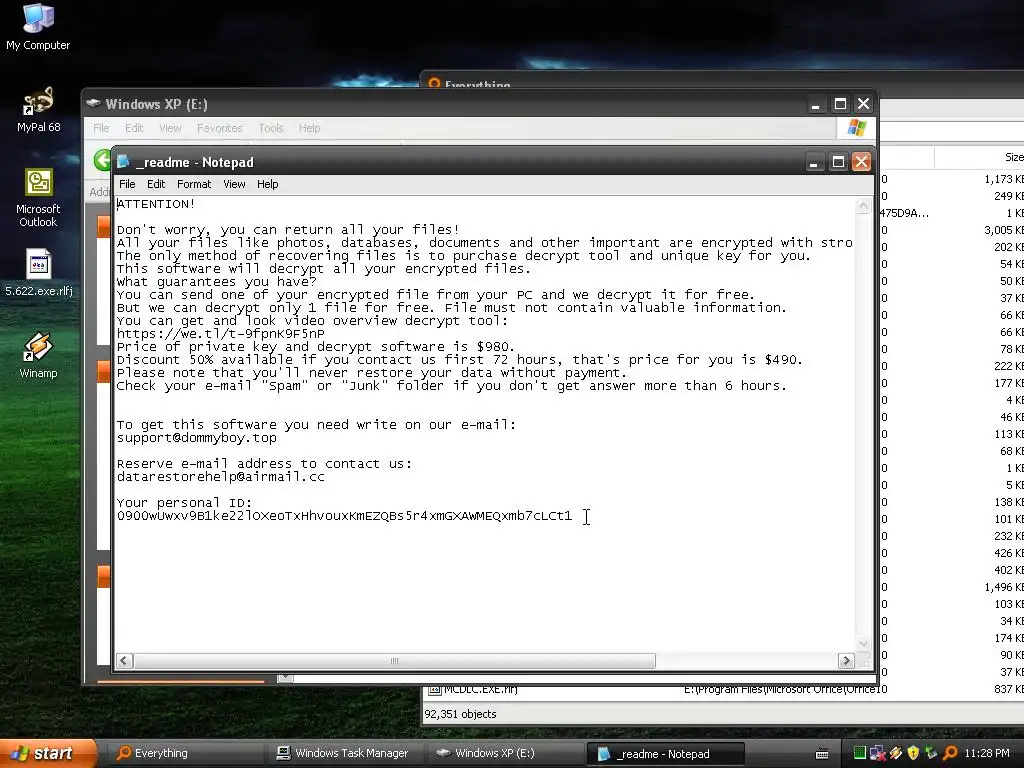The height and width of the screenshot is (768, 1024).
Task: Click the Start button
Action: point(48,753)
